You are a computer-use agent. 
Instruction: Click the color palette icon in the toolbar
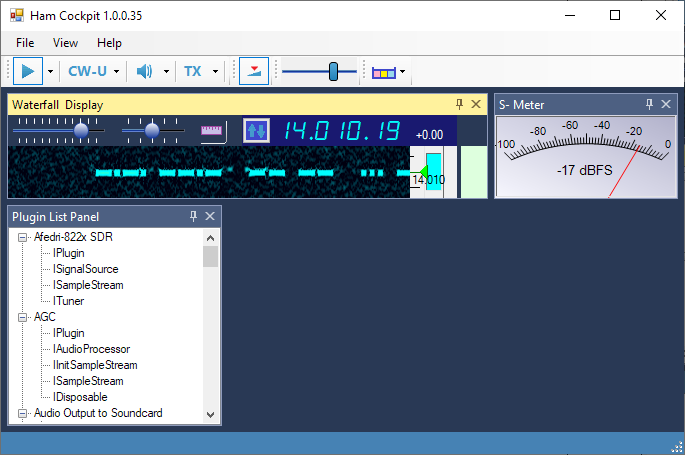383,72
